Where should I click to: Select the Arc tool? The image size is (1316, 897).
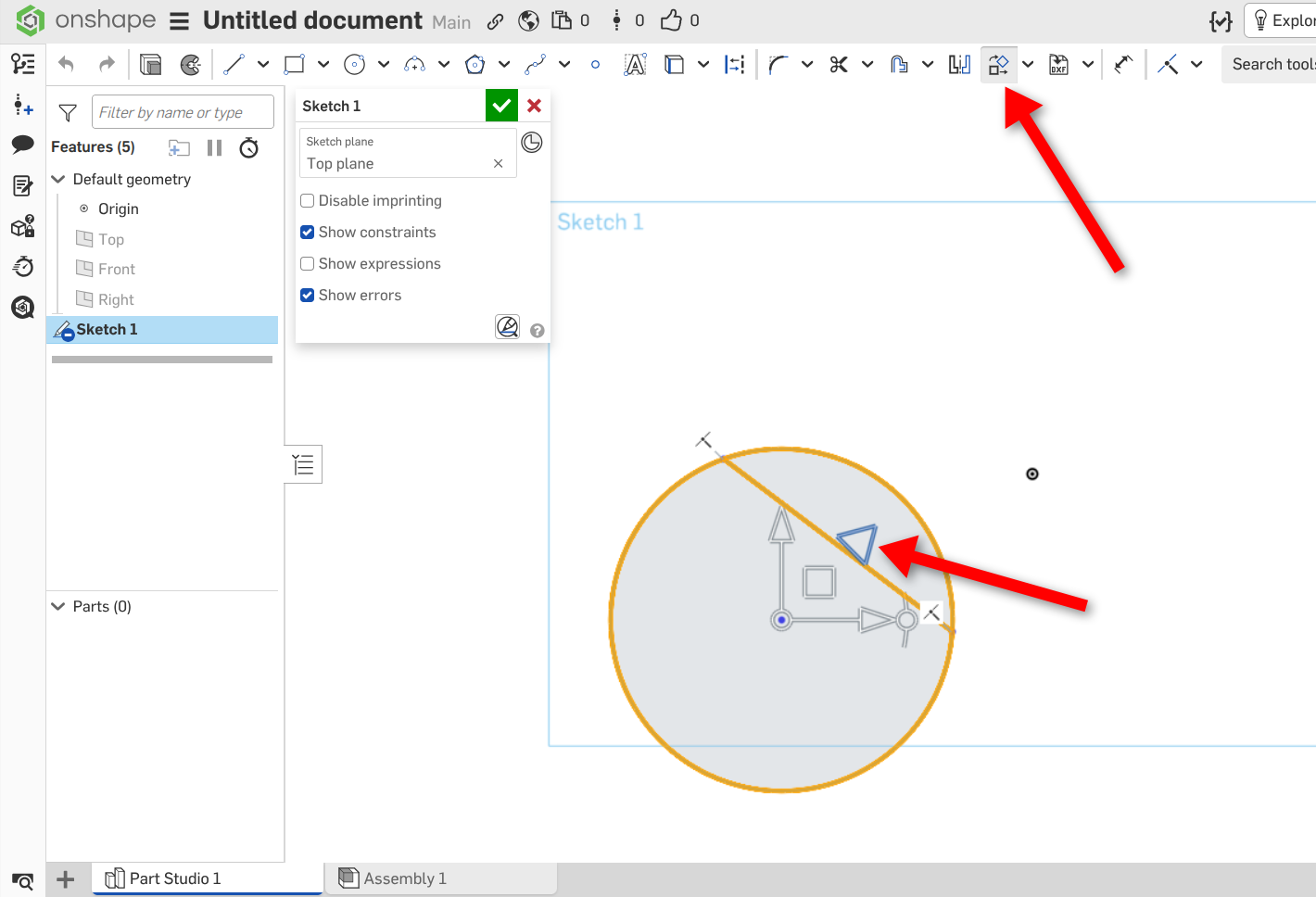point(414,64)
